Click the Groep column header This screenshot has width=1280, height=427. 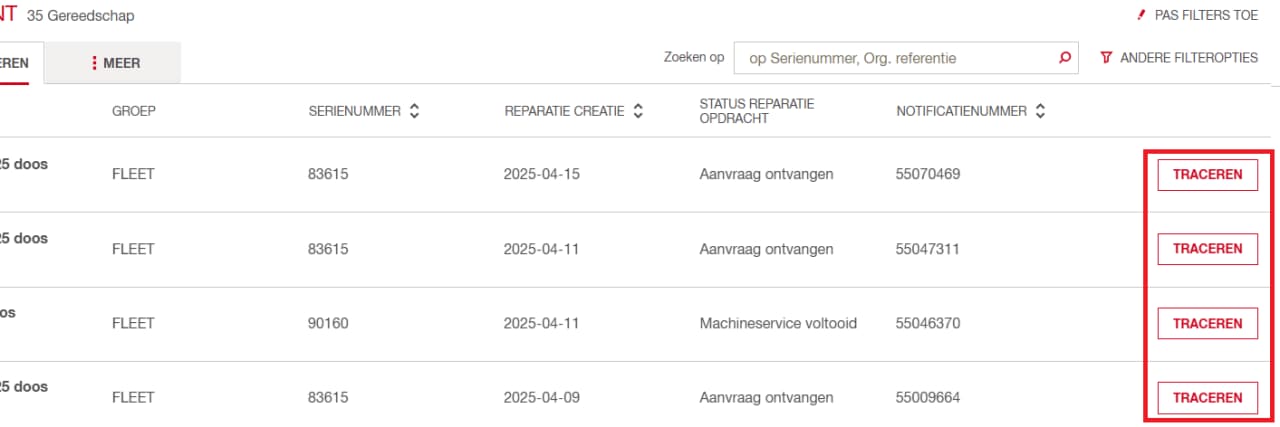(x=134, y=111)
